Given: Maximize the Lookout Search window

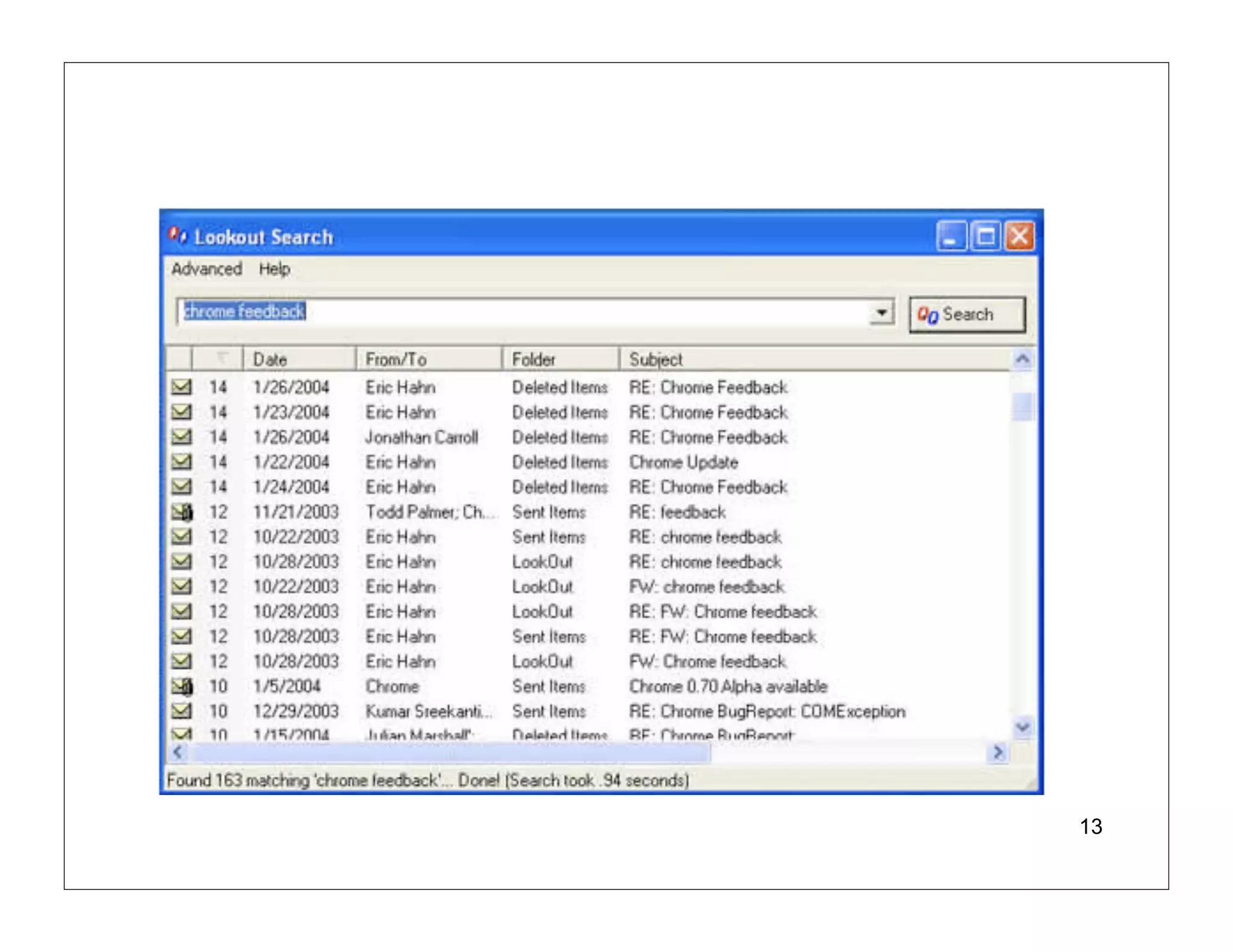Looking at the screenshot, I should (986, 236).
